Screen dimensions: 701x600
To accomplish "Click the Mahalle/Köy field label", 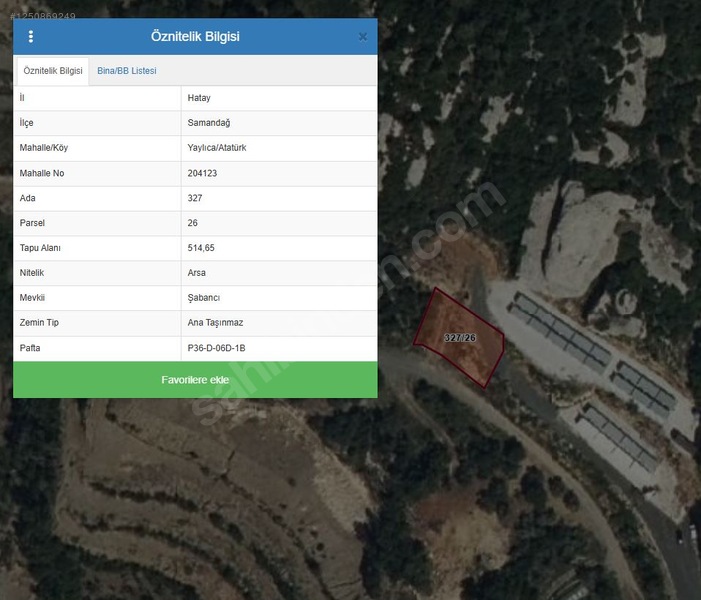I will tap(44, 148).
